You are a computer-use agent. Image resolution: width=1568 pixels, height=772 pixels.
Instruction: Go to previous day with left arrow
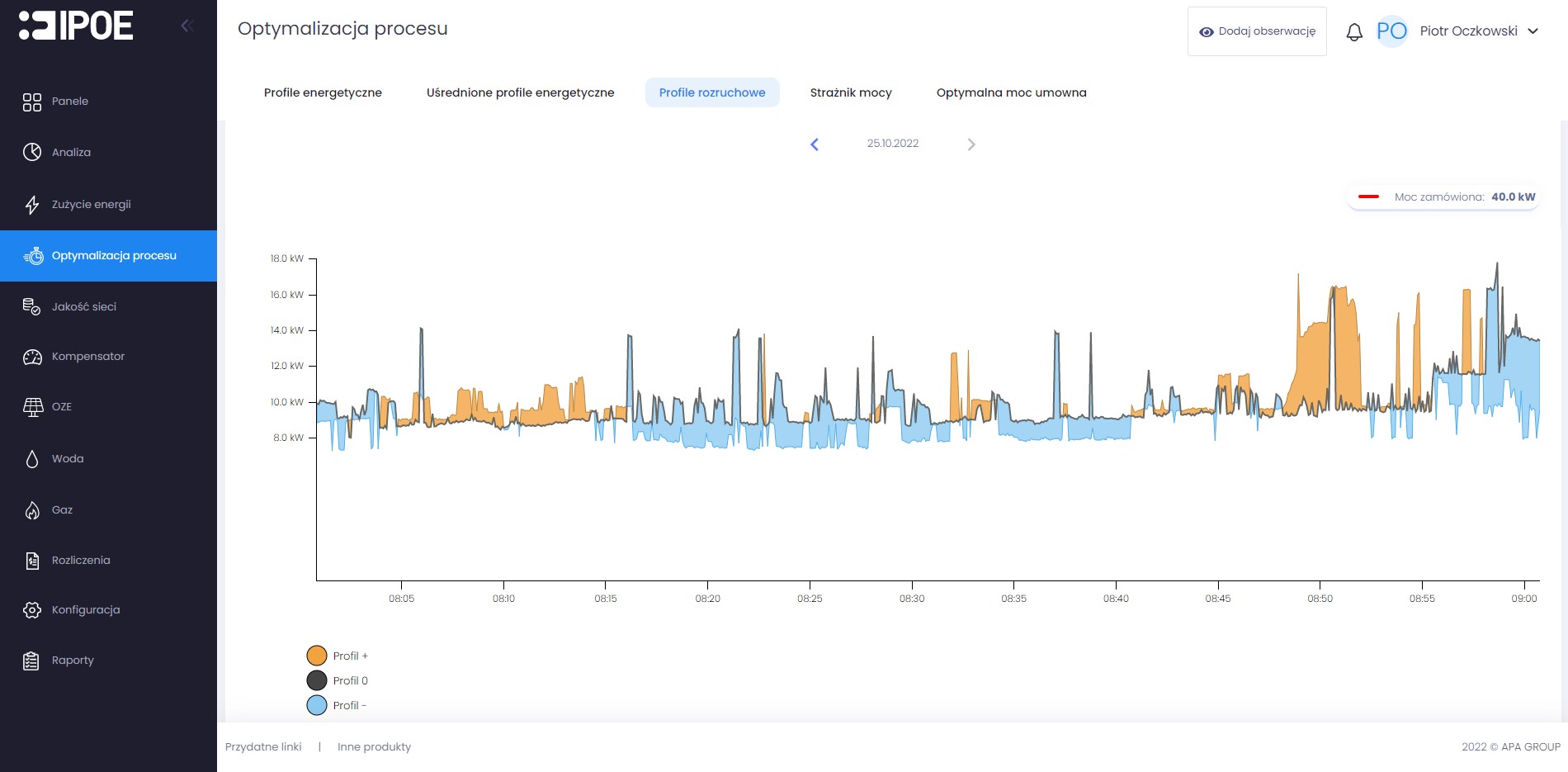tap(815, 144)
